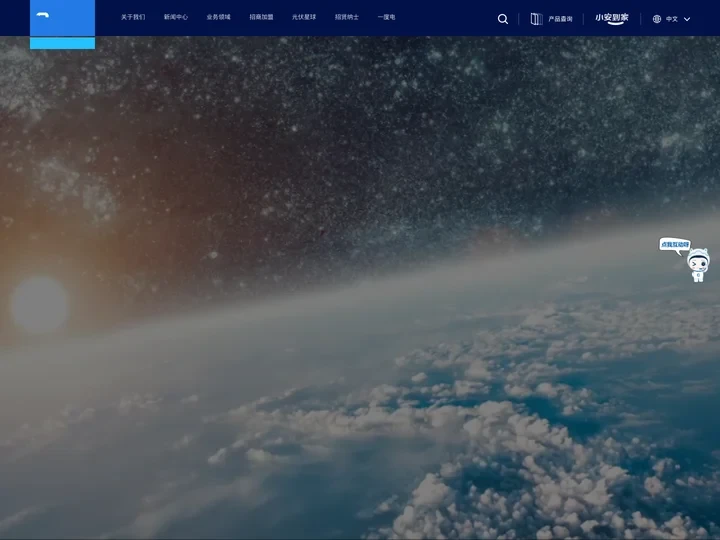
Task: Open the 新闻中心 menu
Action: (176, 17)
